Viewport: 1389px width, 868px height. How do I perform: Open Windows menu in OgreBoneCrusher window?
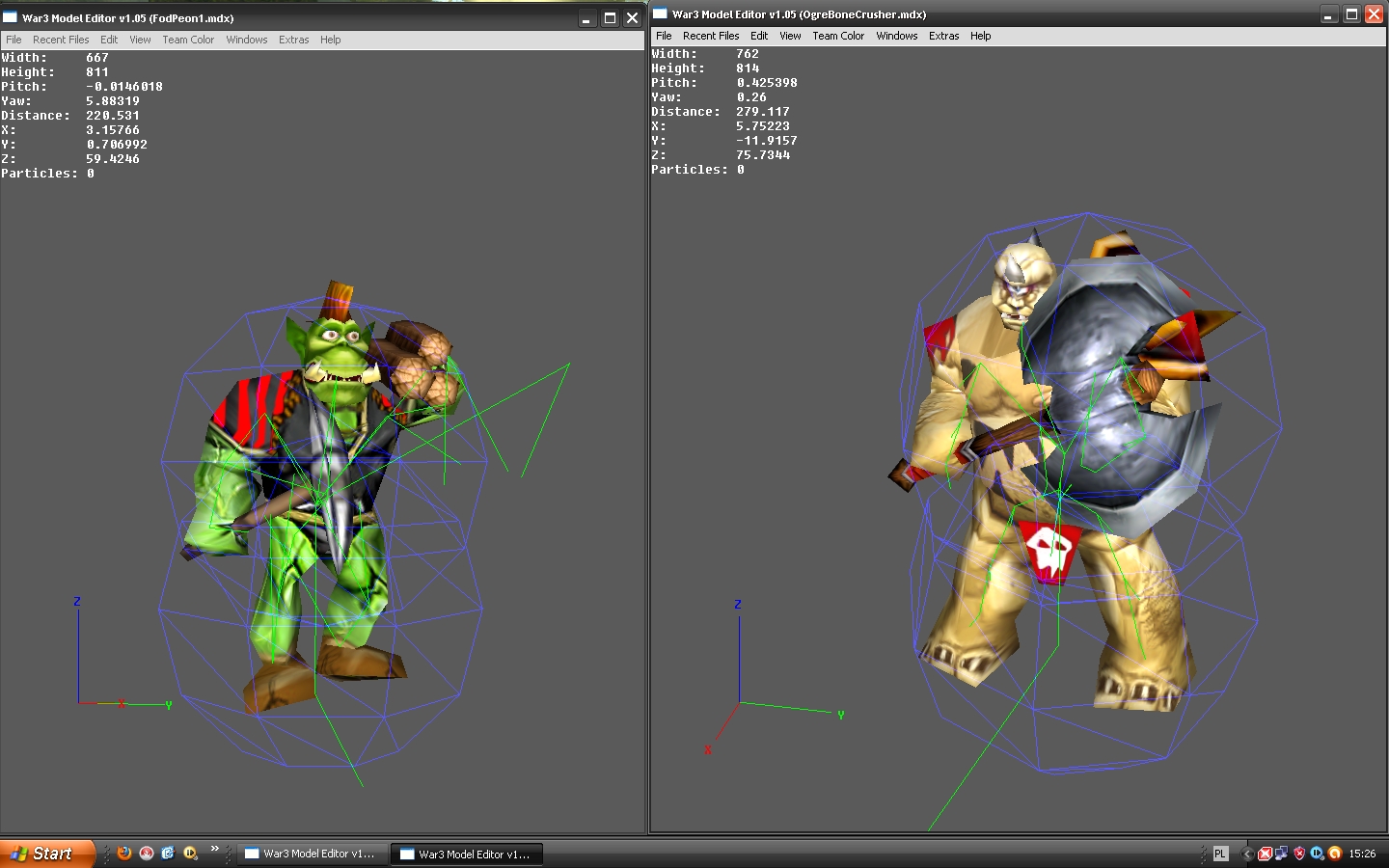897,36
